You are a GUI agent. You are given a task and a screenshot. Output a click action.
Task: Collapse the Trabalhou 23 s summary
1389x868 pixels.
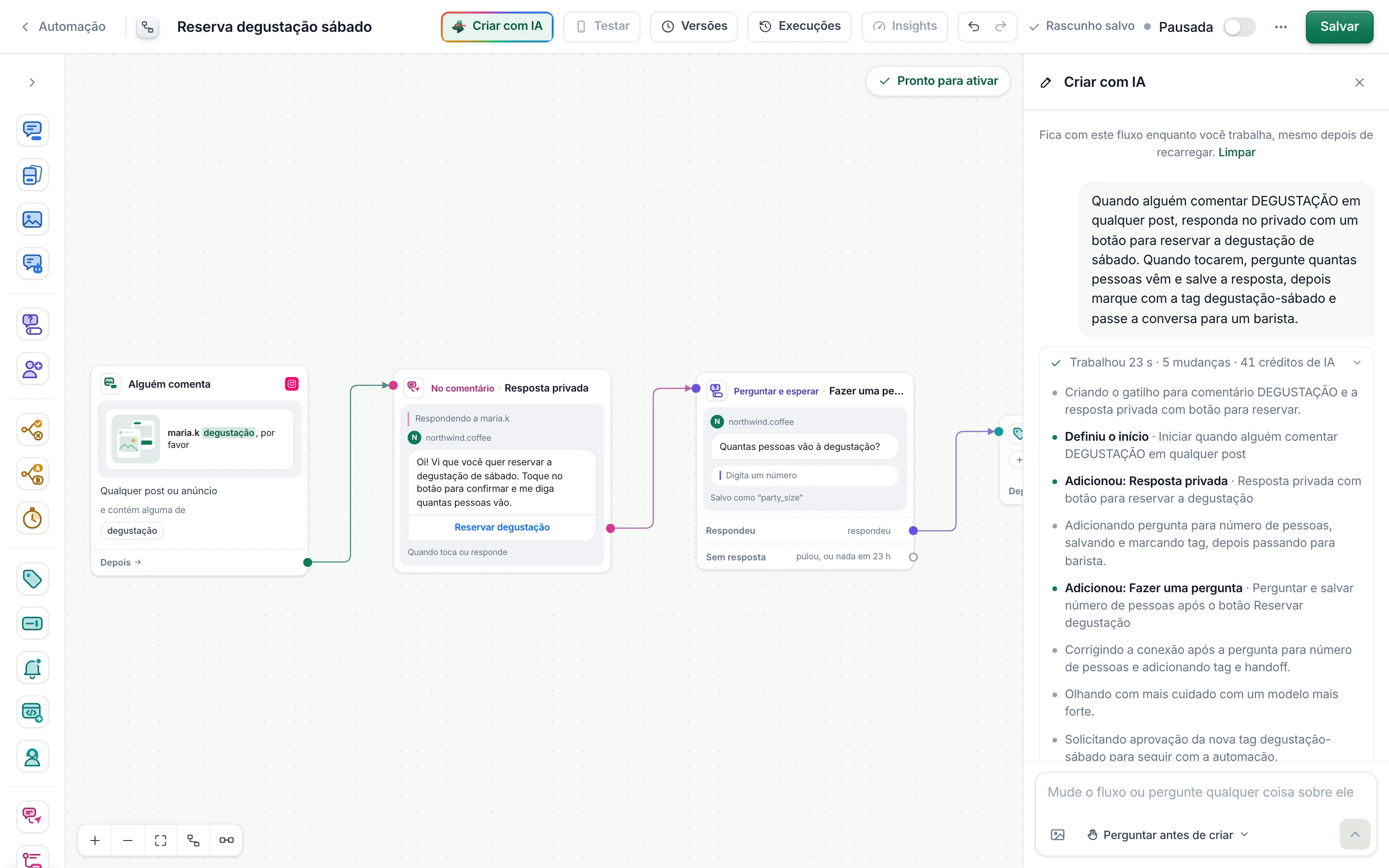click(1358, 363)
